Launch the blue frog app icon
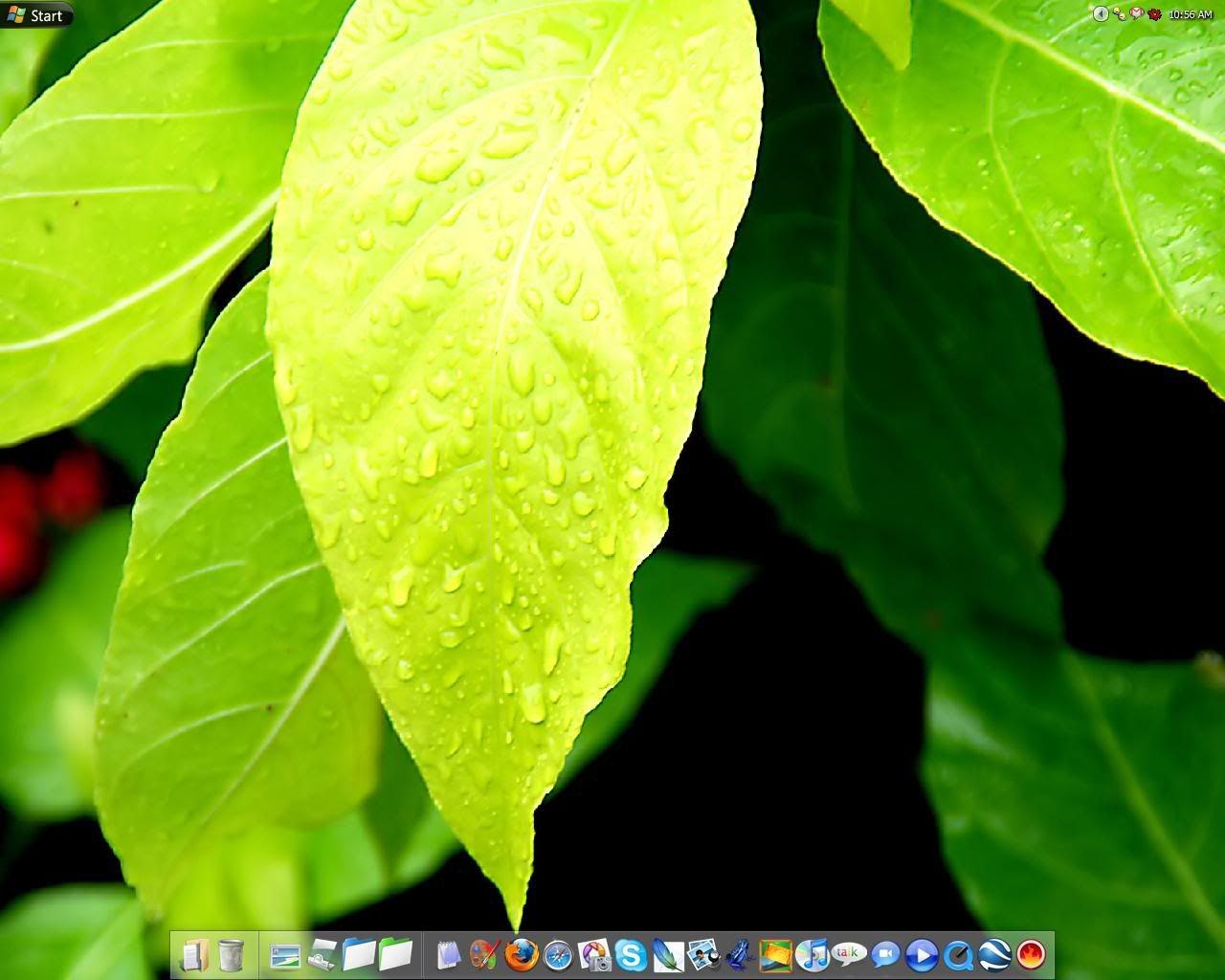The height and width of the screenshot is (980, 1225). click(x=740, y=954)
